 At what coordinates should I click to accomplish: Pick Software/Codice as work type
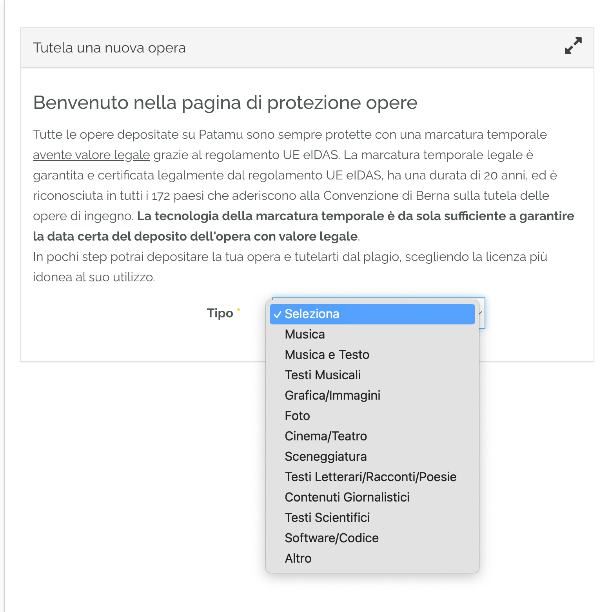point(331,538)
